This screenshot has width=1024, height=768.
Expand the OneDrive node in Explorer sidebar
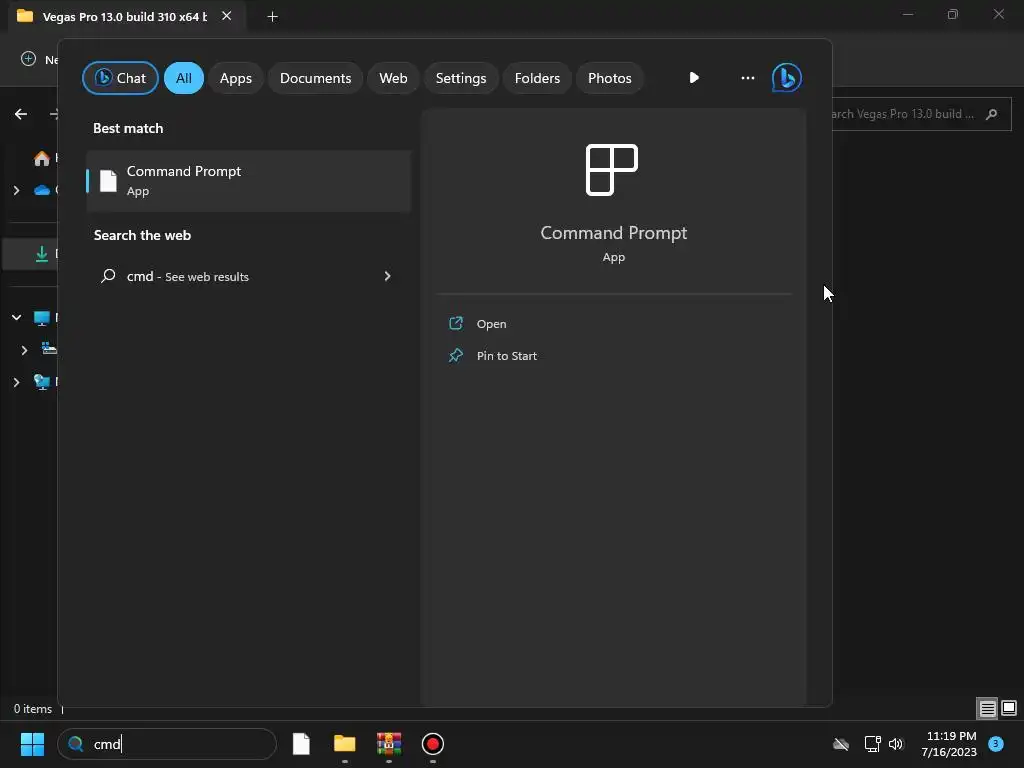pyautogui.click(x=16, y=190)
